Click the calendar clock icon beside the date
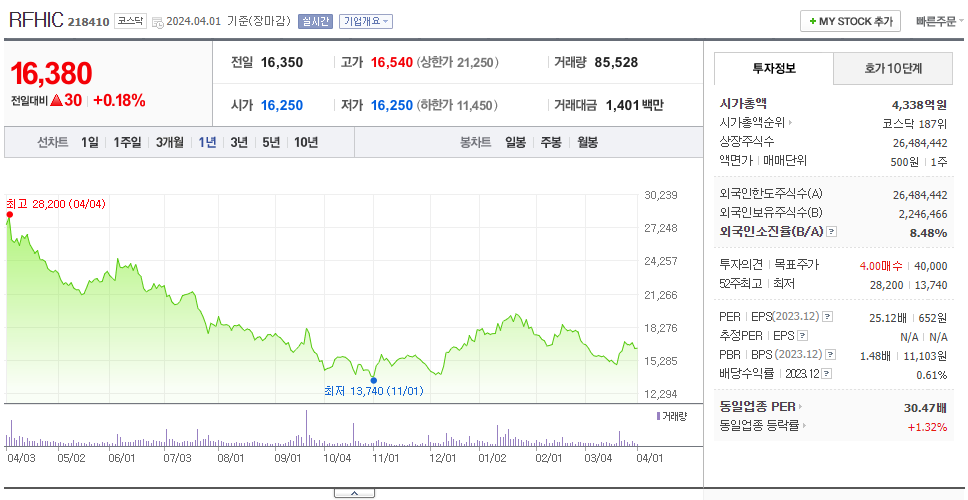The width and height of the screenshot is (968, 500). 157,22
